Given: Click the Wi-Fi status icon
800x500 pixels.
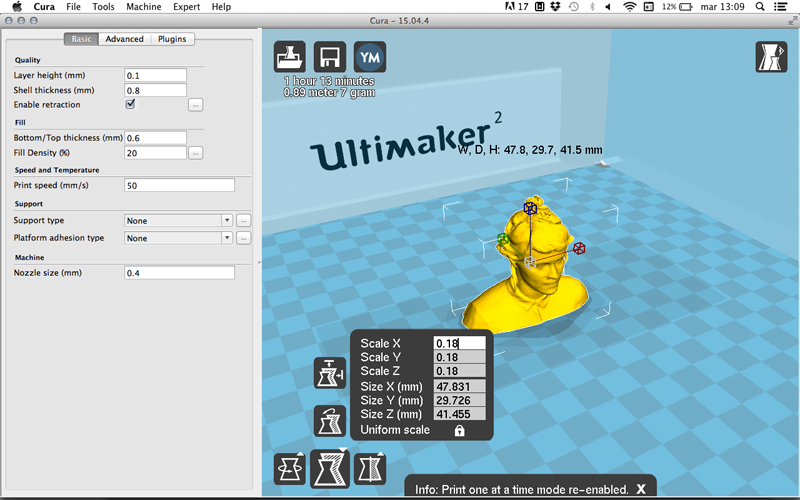Looking at the screenshot, I should coord(630,7).
